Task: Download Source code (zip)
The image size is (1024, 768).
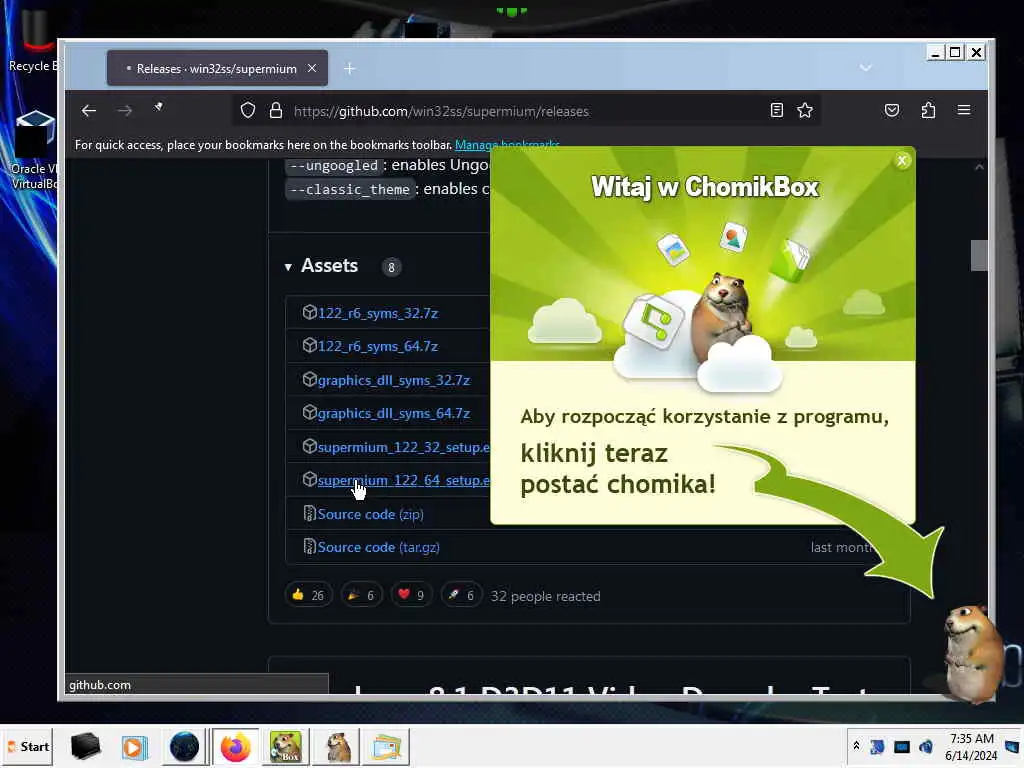Action: (370, 514)
